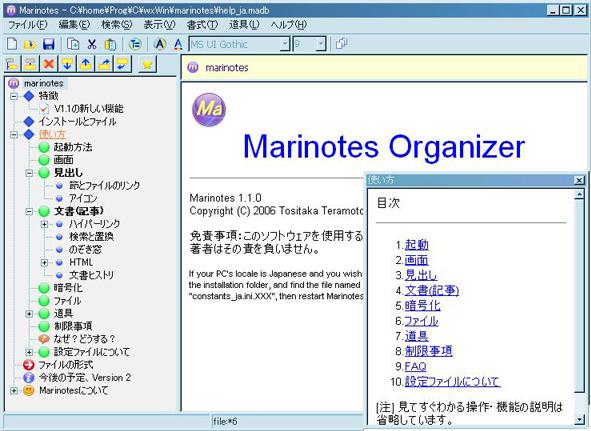This screenshot has width=591, height=431.
Task: Click the blue info icon beside 今後の予定
Action: pyautogui.click(x=29, y=378)
